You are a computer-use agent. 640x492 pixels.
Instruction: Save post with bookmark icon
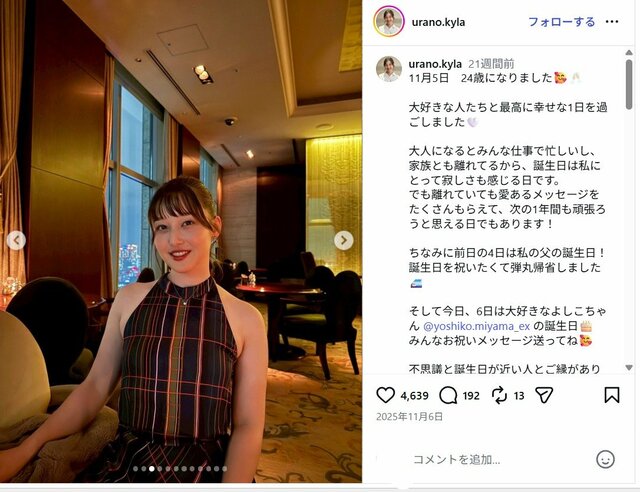pyautogui.click(x=611, y=395)
